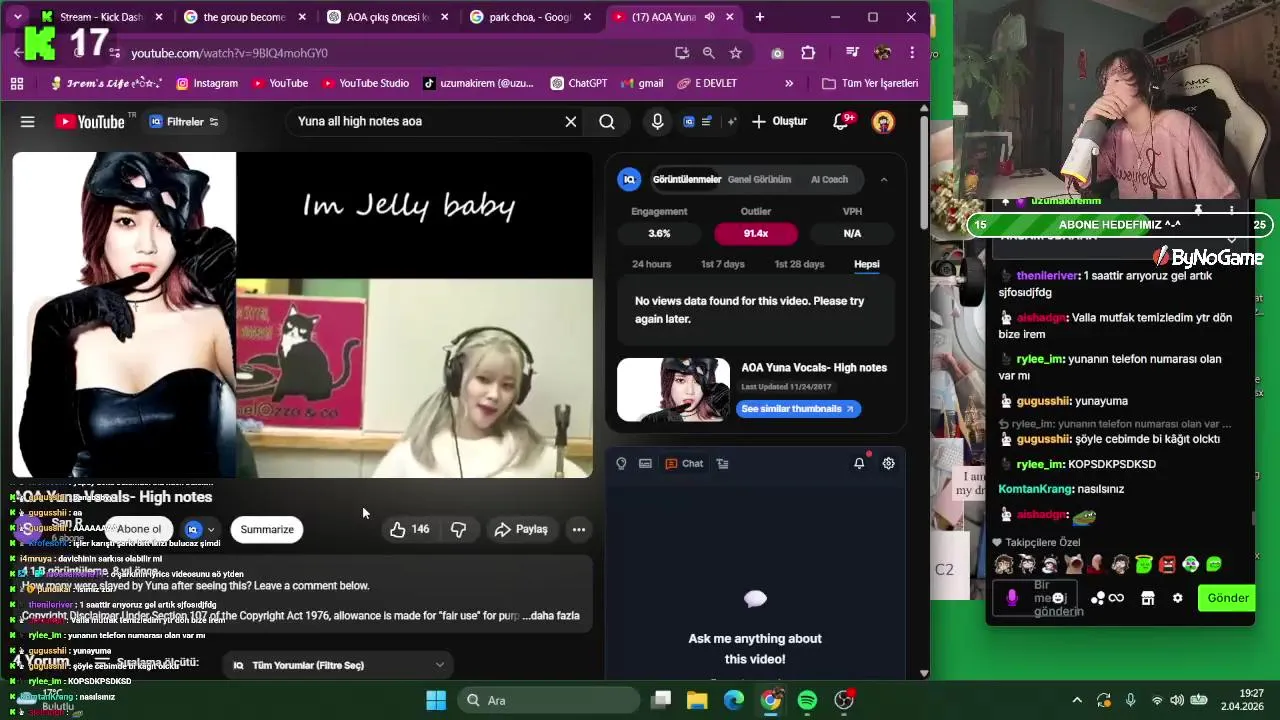The height and width of the screenshot is (720, 1280).
Task: Click the taskbar Ara search box
Action: (549, 700)
